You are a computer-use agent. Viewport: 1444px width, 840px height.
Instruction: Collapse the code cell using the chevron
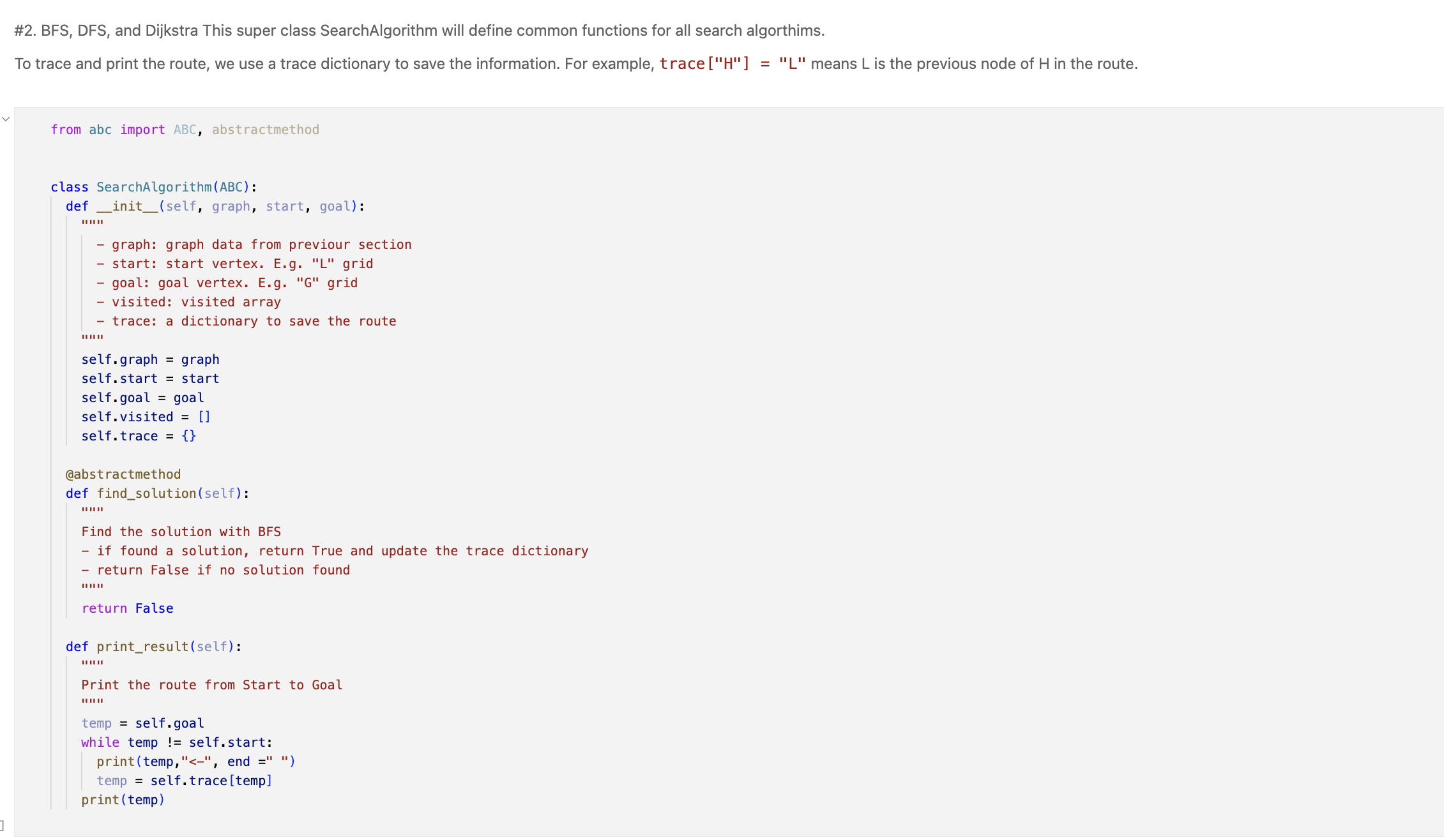click(6, 119)
